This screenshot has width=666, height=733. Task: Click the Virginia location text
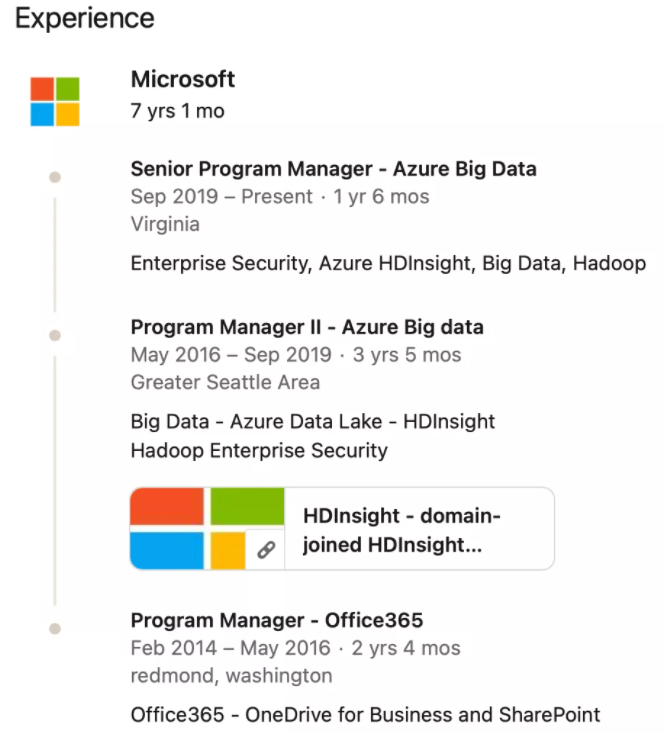coord(165,224)
